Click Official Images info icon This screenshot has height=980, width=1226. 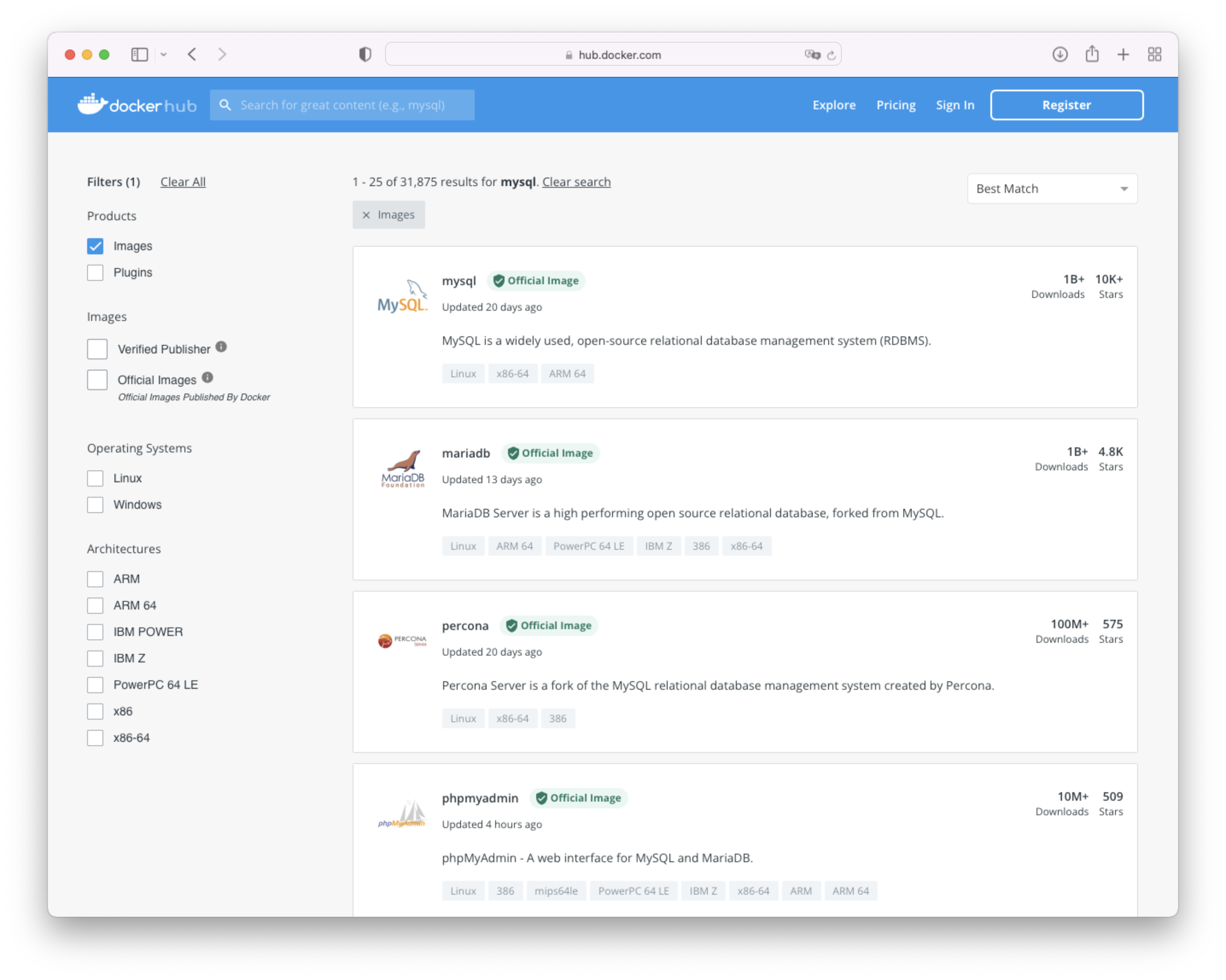207,377
